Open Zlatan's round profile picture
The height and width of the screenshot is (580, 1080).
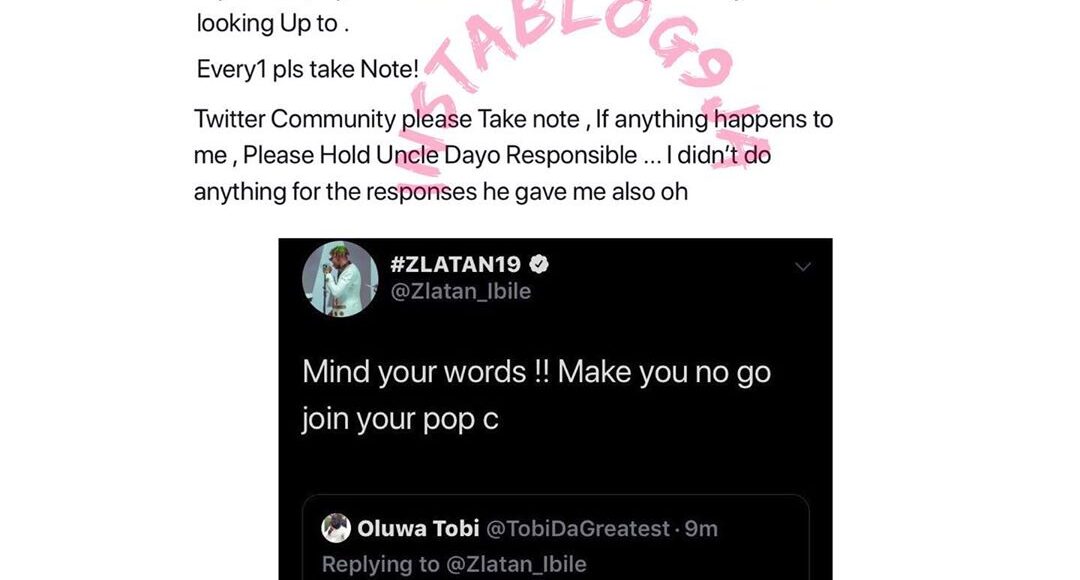pyautogui.click(x=340, y=278)
